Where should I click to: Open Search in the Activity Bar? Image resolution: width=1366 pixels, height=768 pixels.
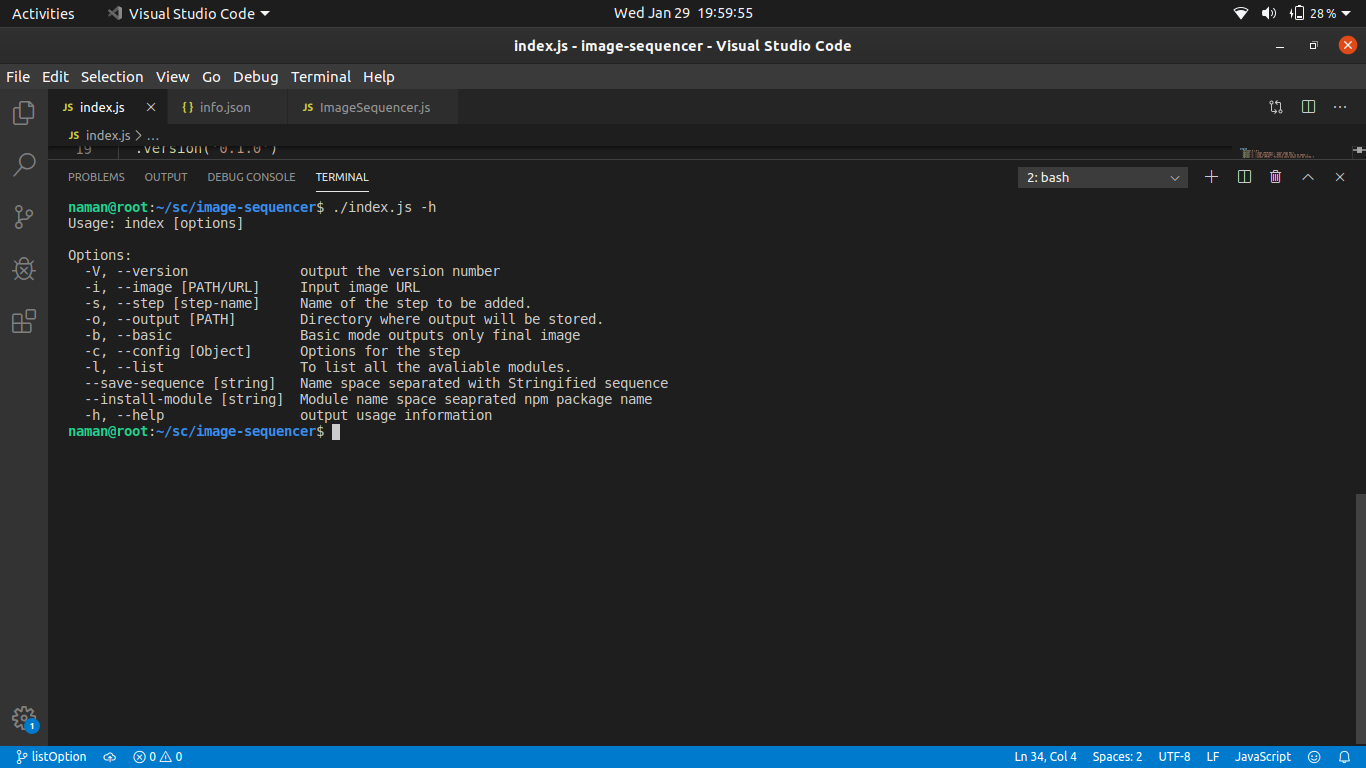coord(22,165)
